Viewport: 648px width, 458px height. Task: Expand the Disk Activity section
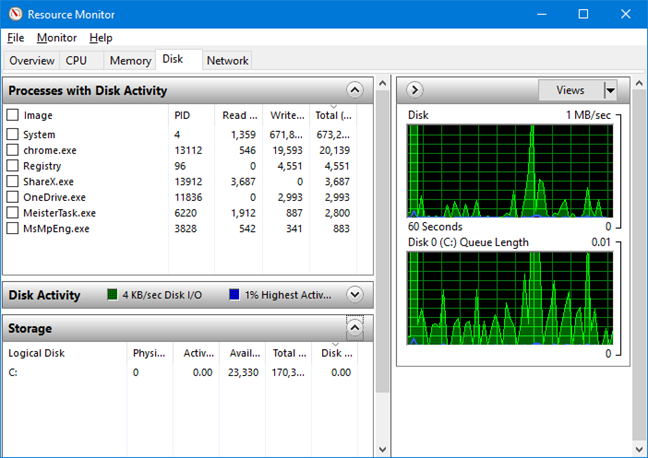pos(355,295)
